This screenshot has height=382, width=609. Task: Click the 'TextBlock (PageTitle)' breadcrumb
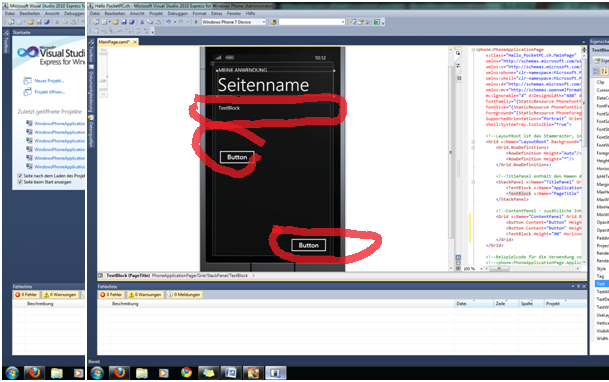tap(128, 276)
